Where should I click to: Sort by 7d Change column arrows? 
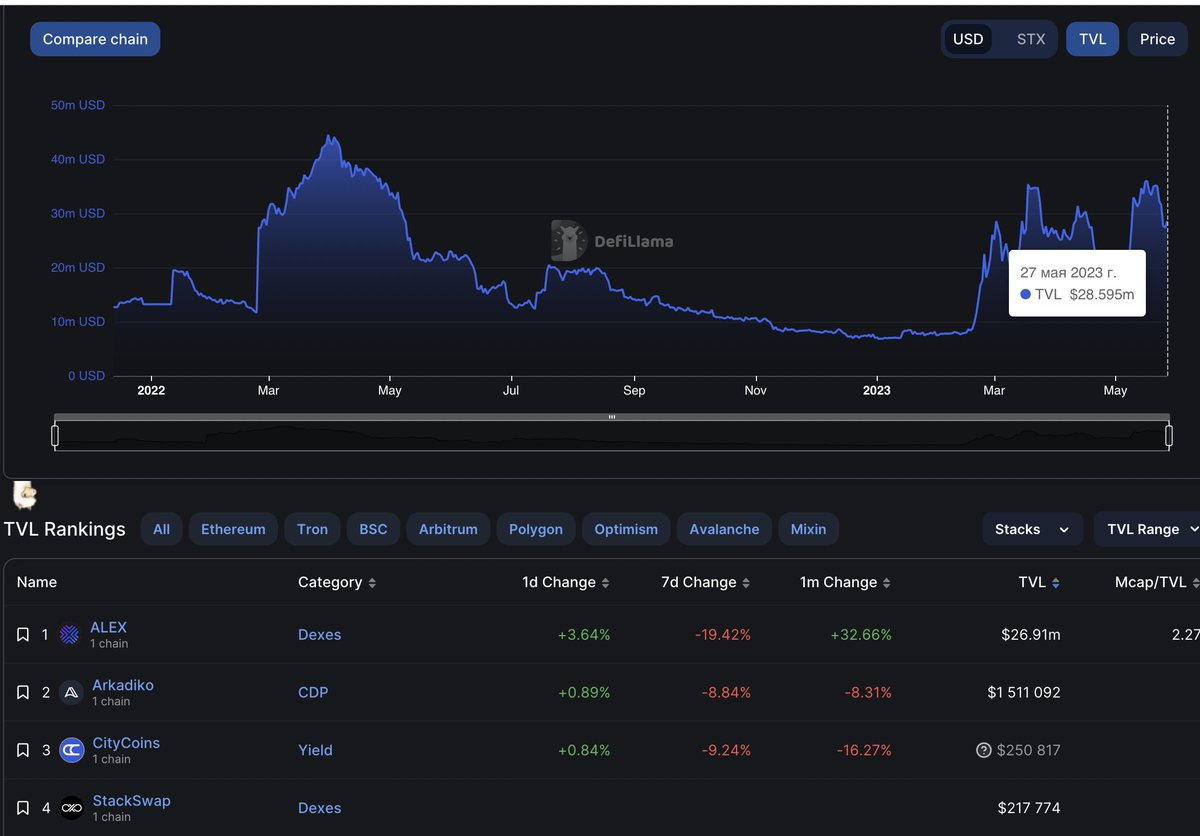coord(745,583)
